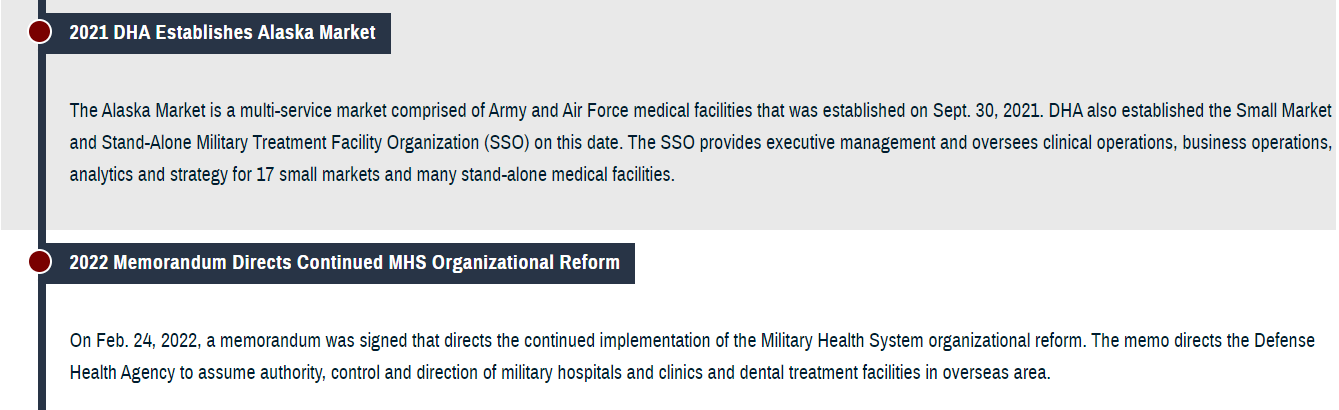Click the date "Feb. 24, 2022" in the paragraph
This screenshot has width=1339, height=410.
point(148,340)
